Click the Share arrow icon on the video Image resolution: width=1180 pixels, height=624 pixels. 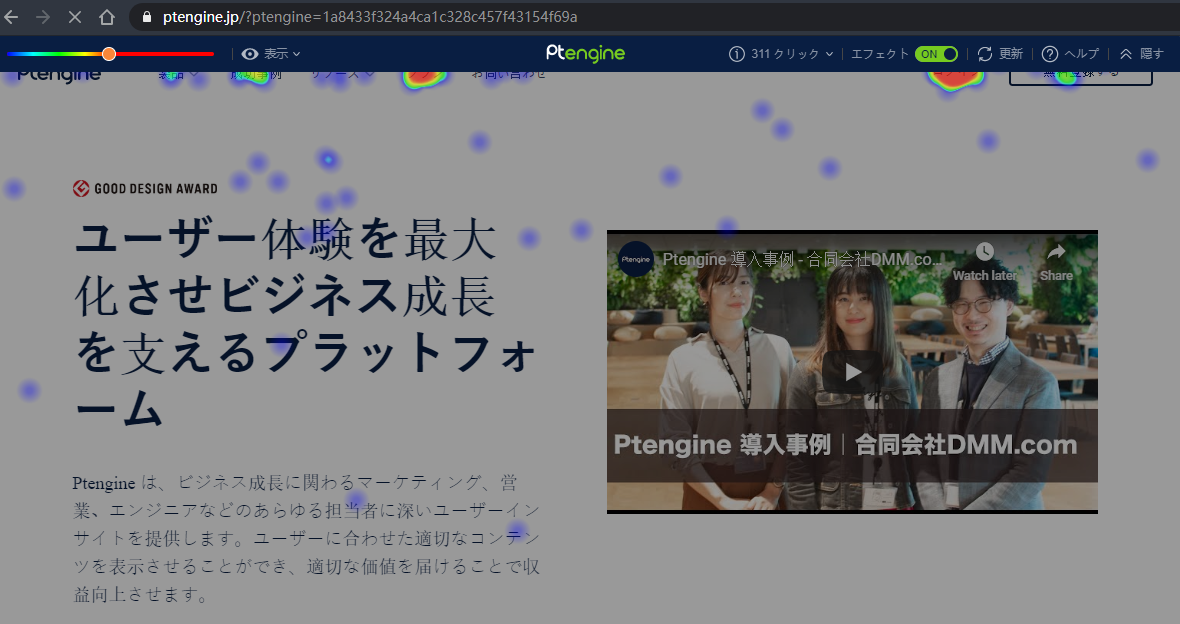click(1057, 251)
